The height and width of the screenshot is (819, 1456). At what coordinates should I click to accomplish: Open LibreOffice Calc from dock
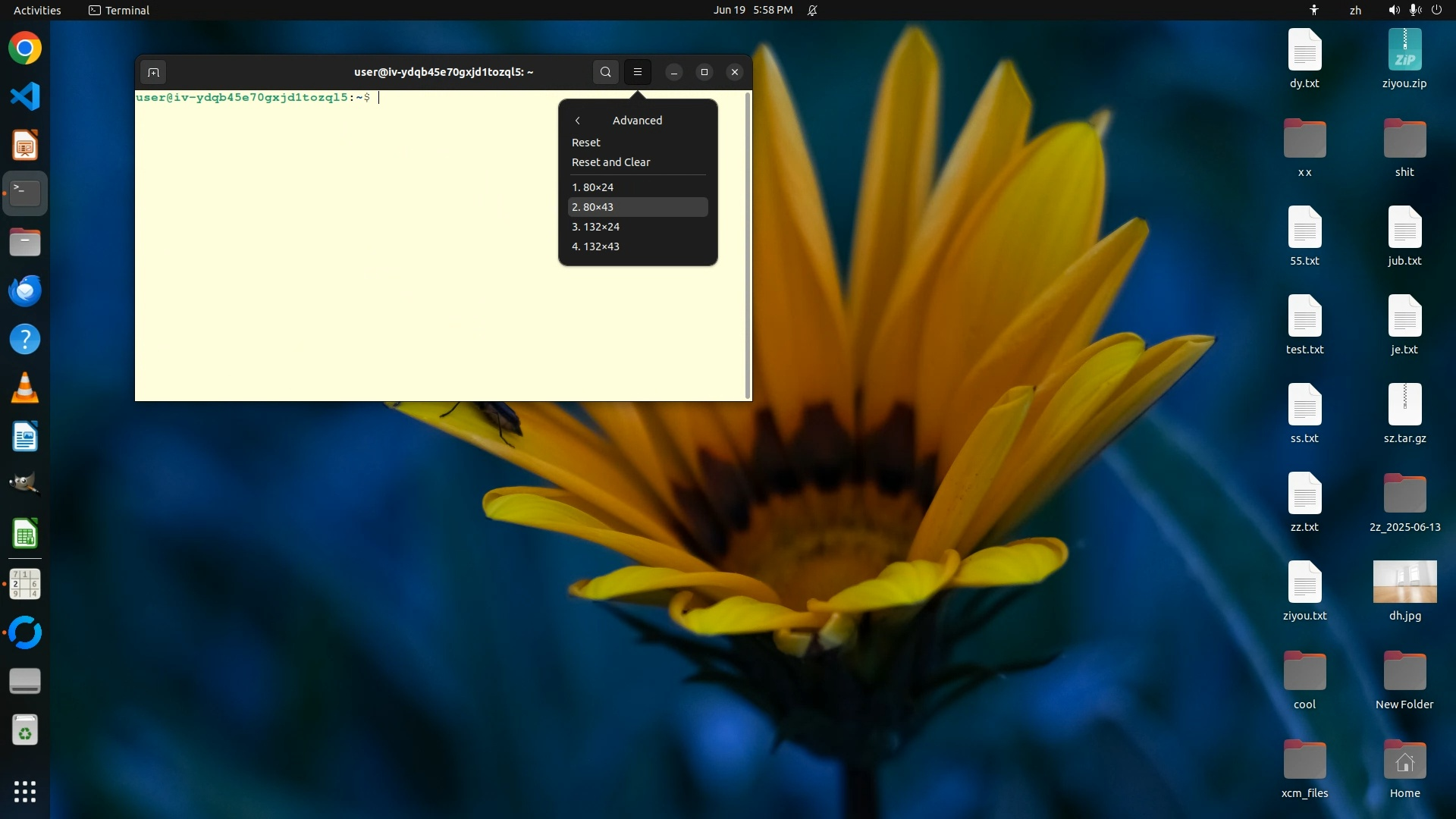[25, 535]
